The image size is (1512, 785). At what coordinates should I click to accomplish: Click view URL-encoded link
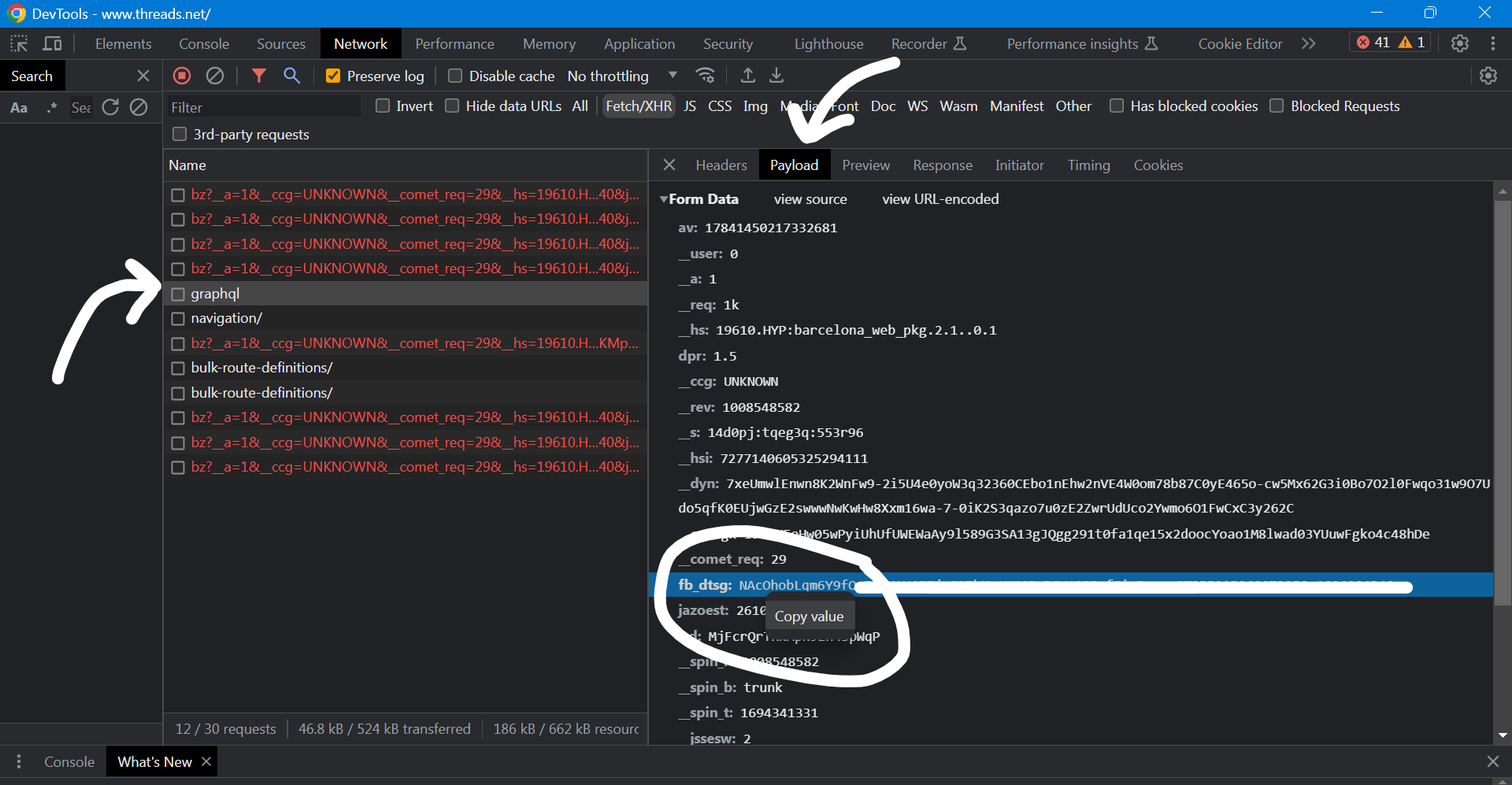pyautogui.click(x=940, y=199)
